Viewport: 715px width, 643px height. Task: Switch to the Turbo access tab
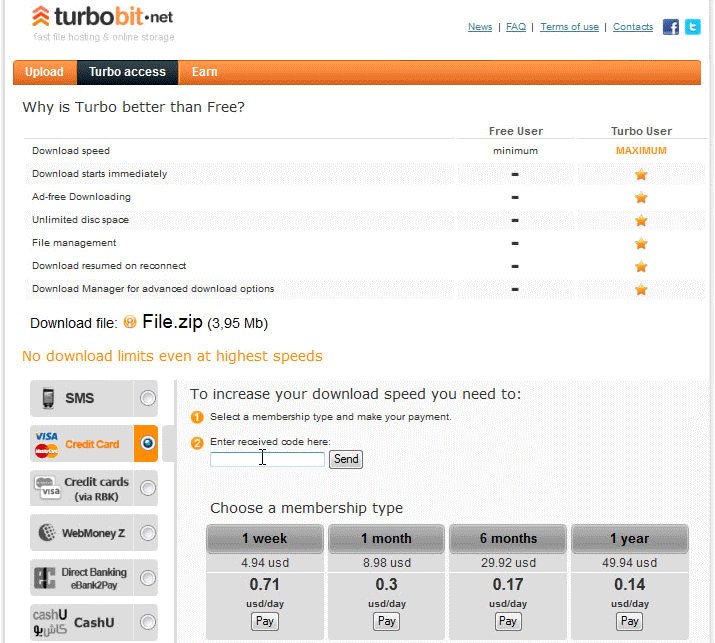tap(127, 72)
